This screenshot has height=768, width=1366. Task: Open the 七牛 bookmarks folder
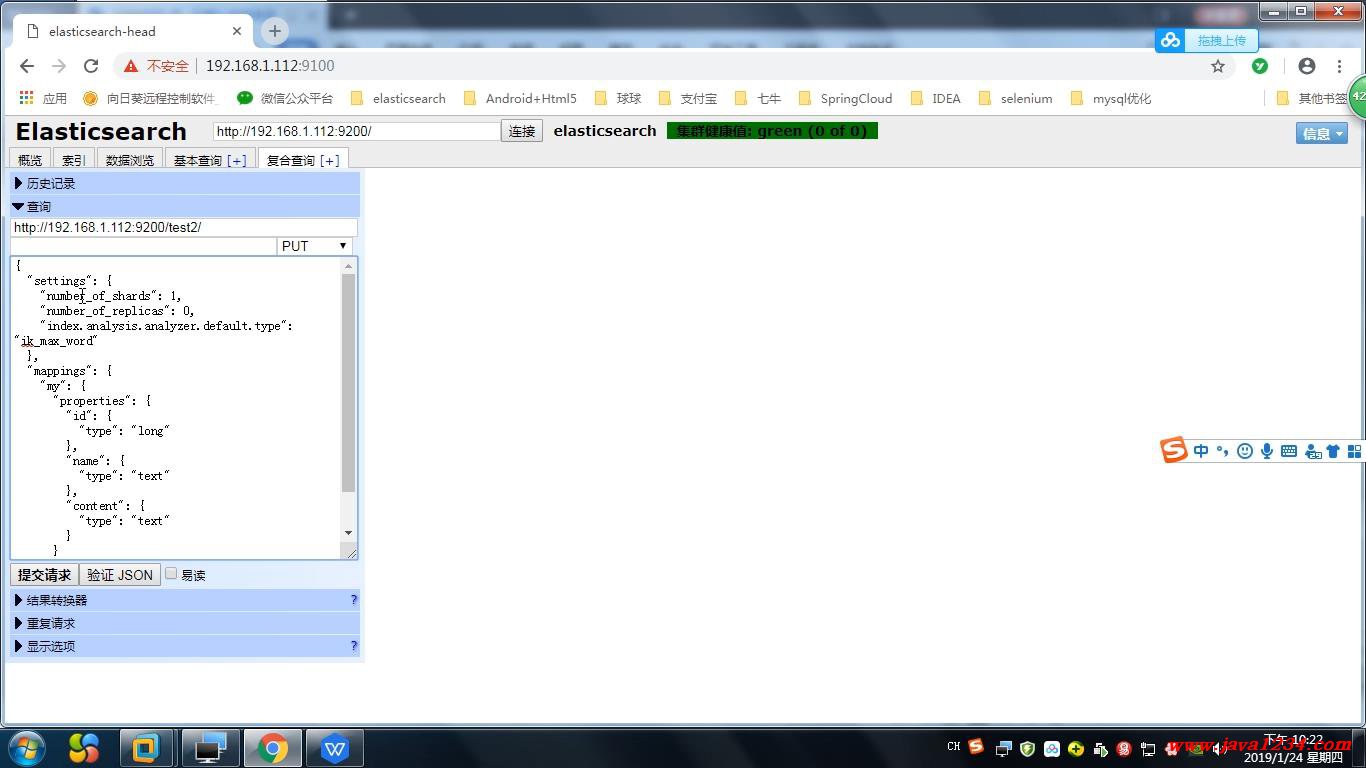pyautogui.click(x=758, y=98)
